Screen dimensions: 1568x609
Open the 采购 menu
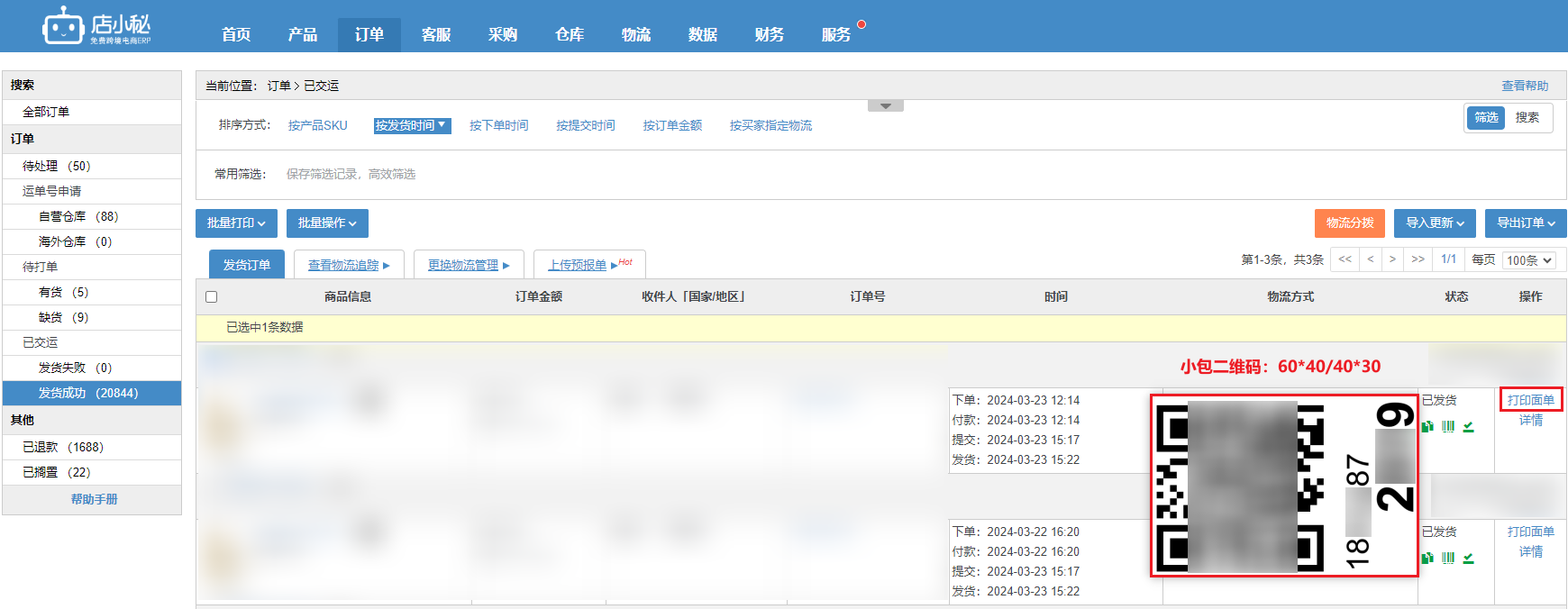click(503, 34)
